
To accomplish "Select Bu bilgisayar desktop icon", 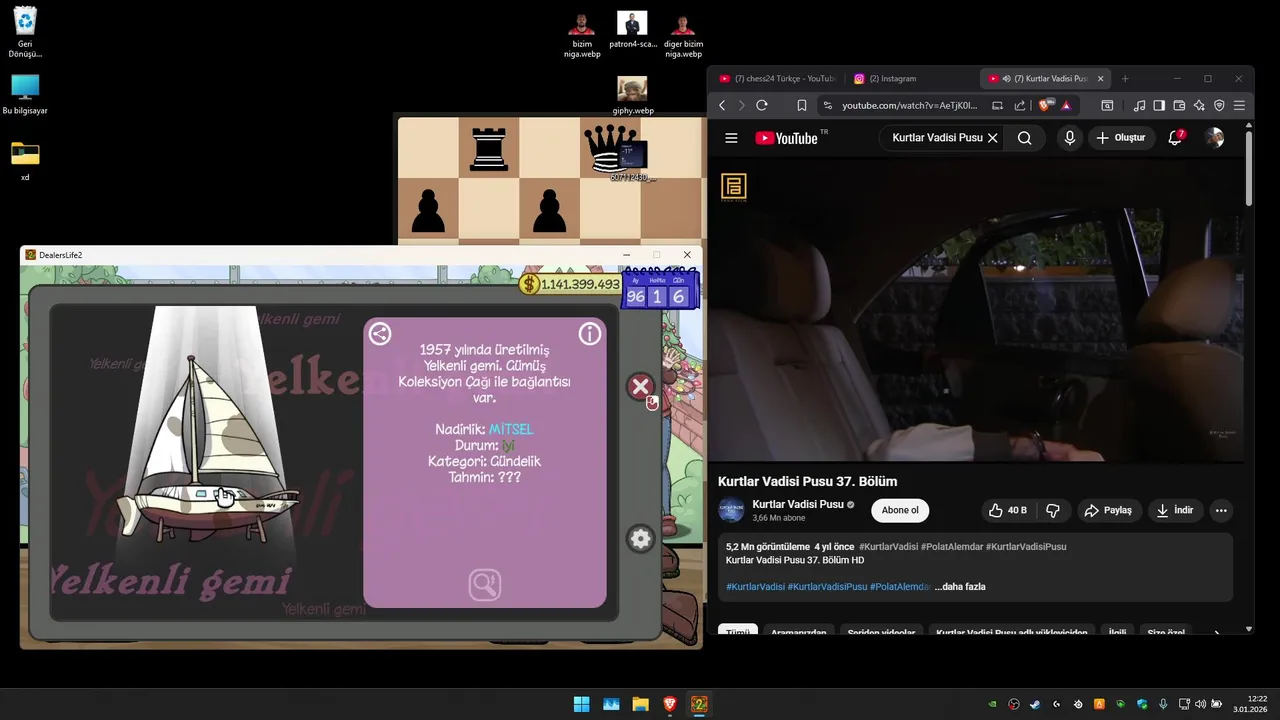I will tap(25, 95).
